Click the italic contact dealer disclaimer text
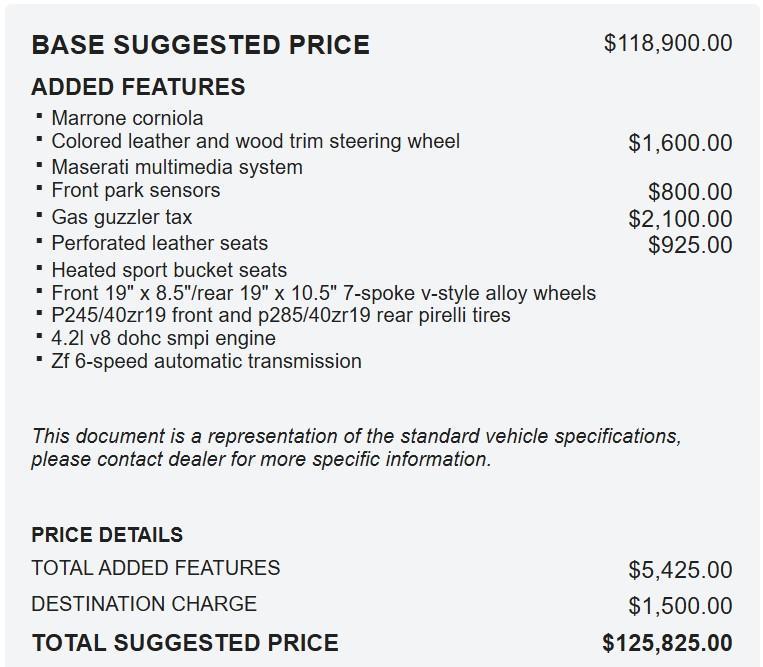This screenshot has width=763, height=667. coord(356,448)
